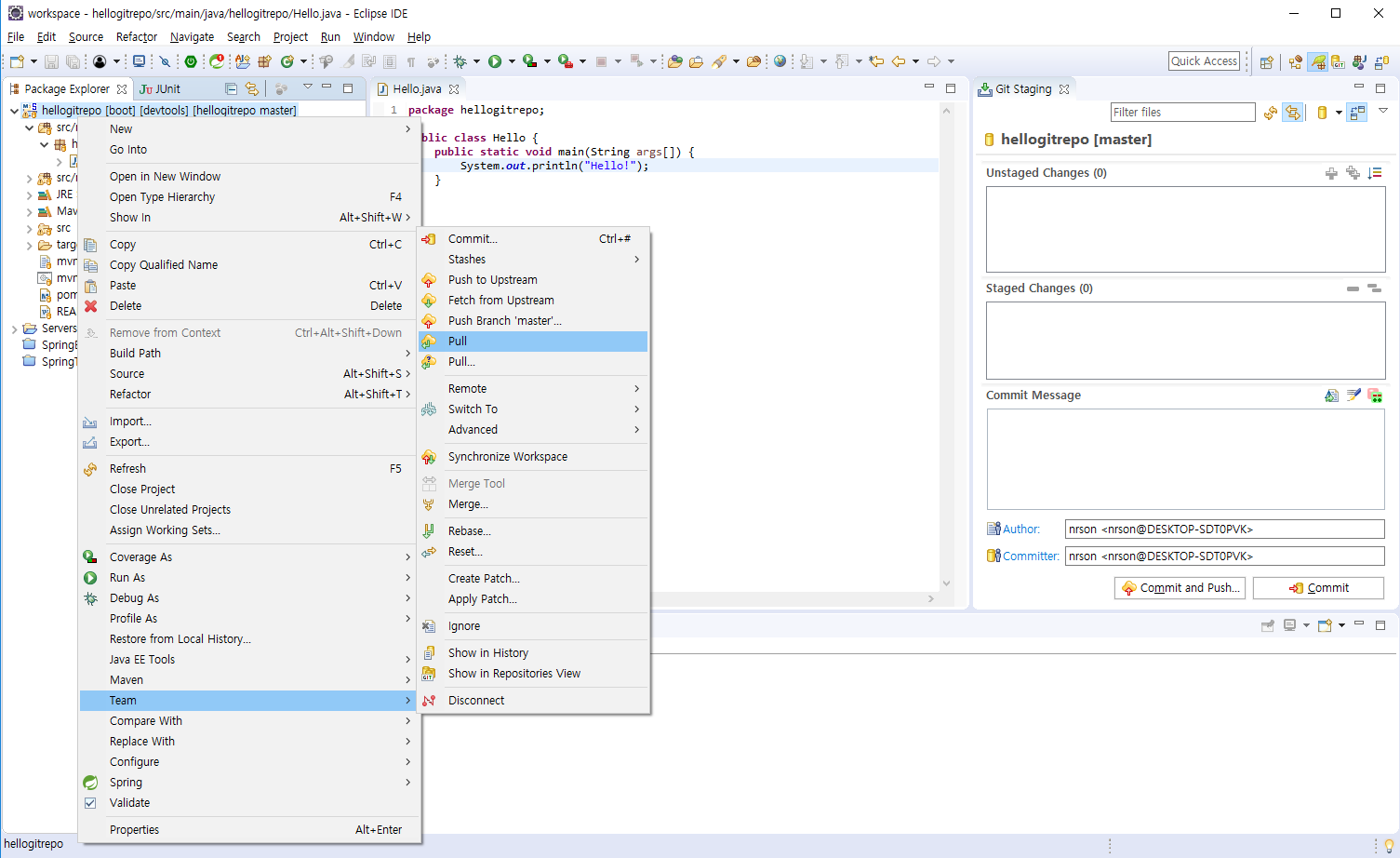1400x858 pixels.
Task: Switch to the JUnit tab
Action: point(160,89)
